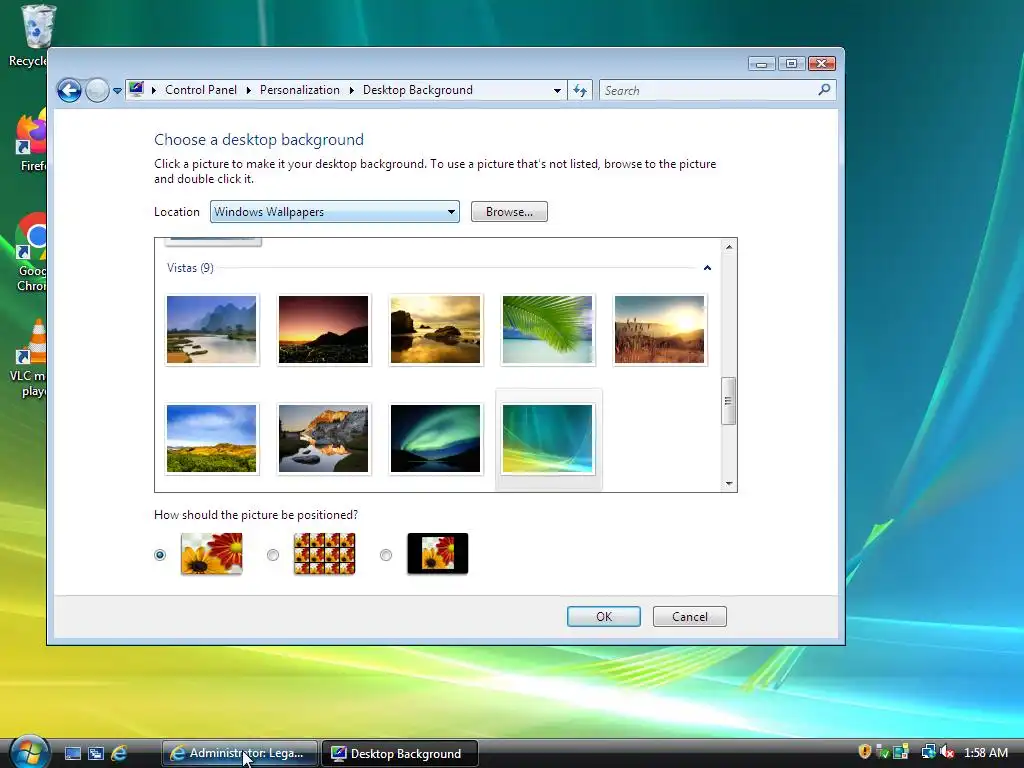
Task: Confirm with the OK button
Action: (x=603, y=616)
